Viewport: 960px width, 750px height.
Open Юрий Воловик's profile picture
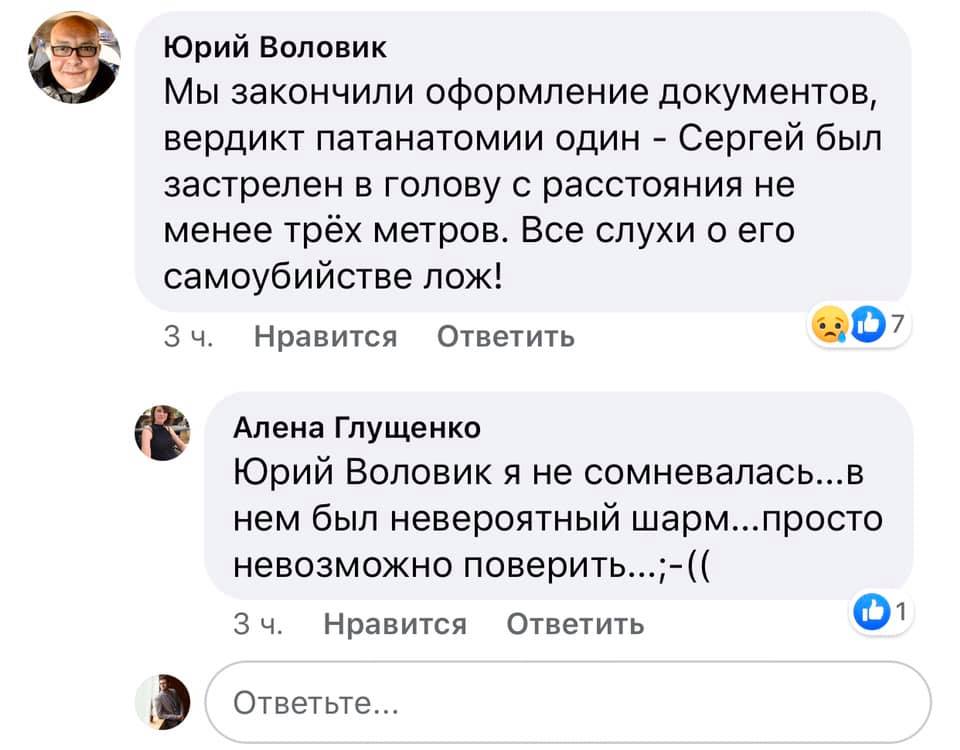74,57
